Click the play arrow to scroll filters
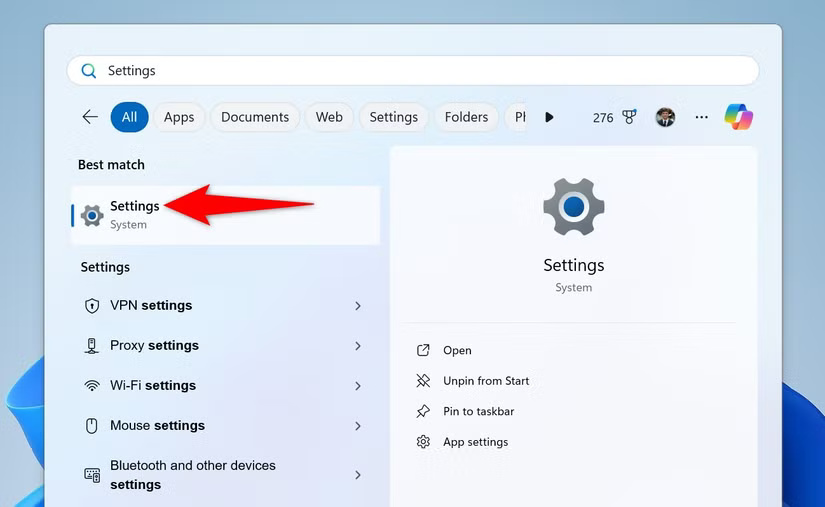This screenshot has height=507, width=825. point(549,117)
